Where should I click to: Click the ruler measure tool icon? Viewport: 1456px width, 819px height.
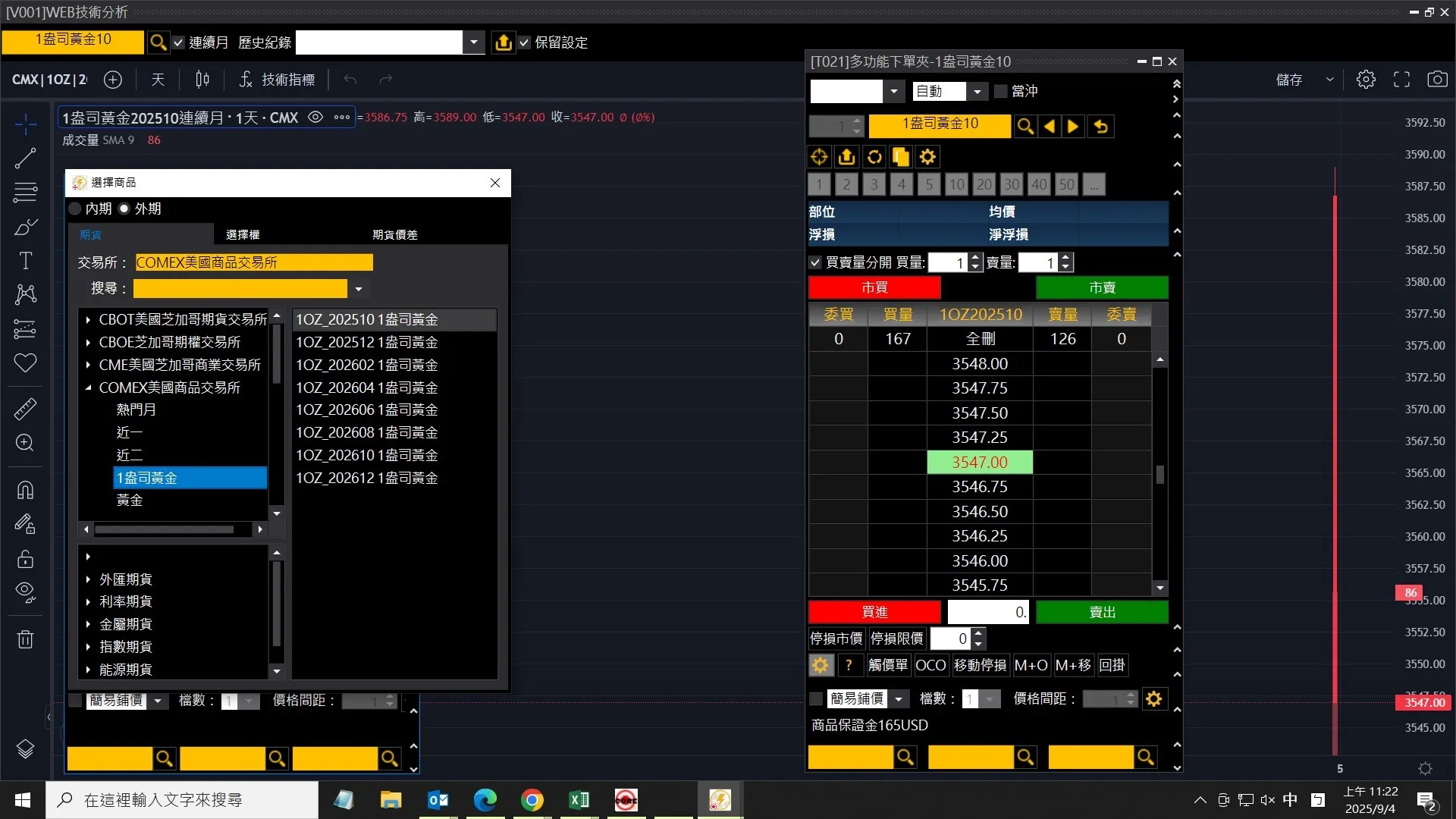point(25,409)
